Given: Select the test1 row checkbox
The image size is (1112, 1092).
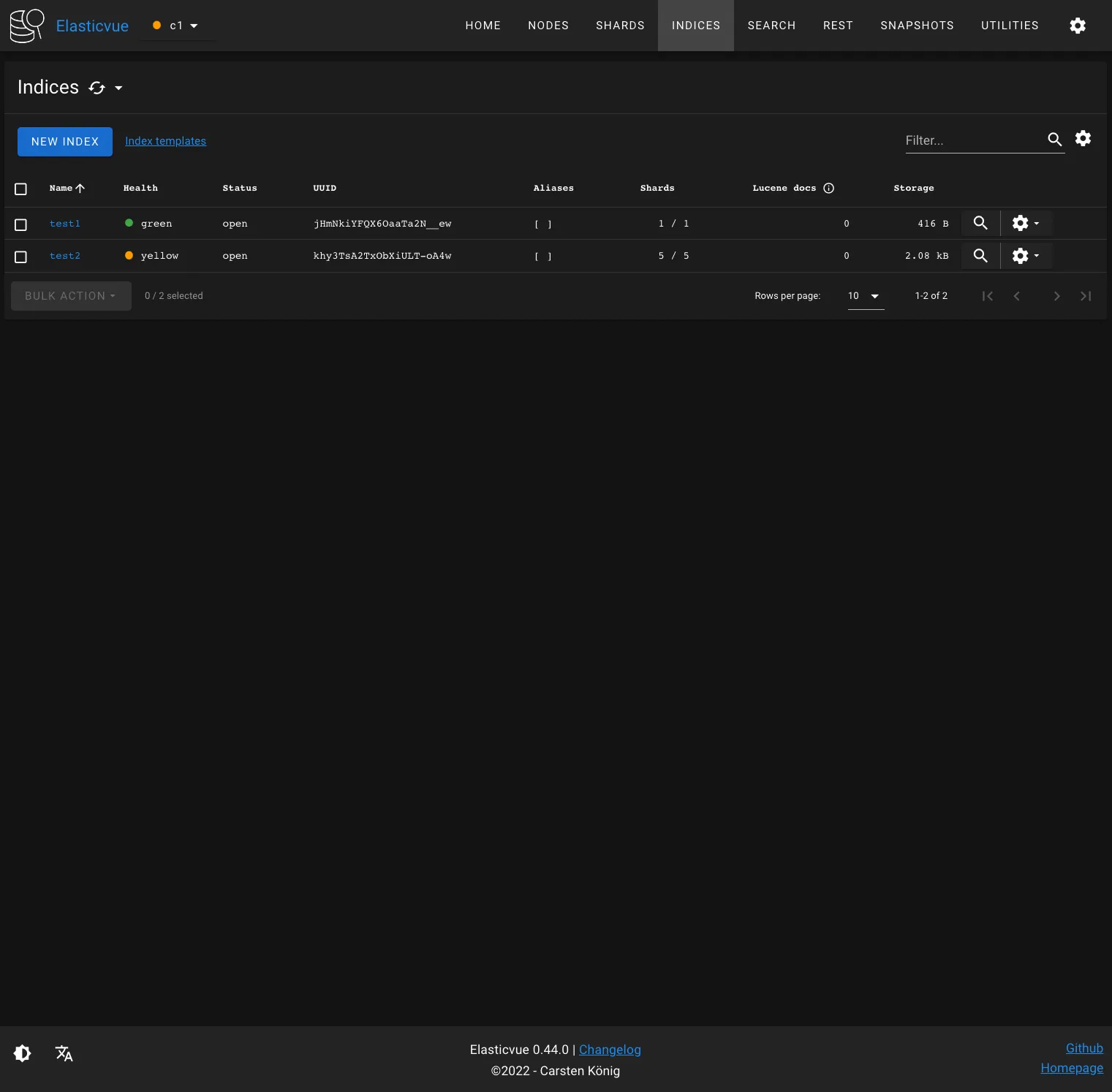Looking at the screenshot, I should click(x=20, y=224).
